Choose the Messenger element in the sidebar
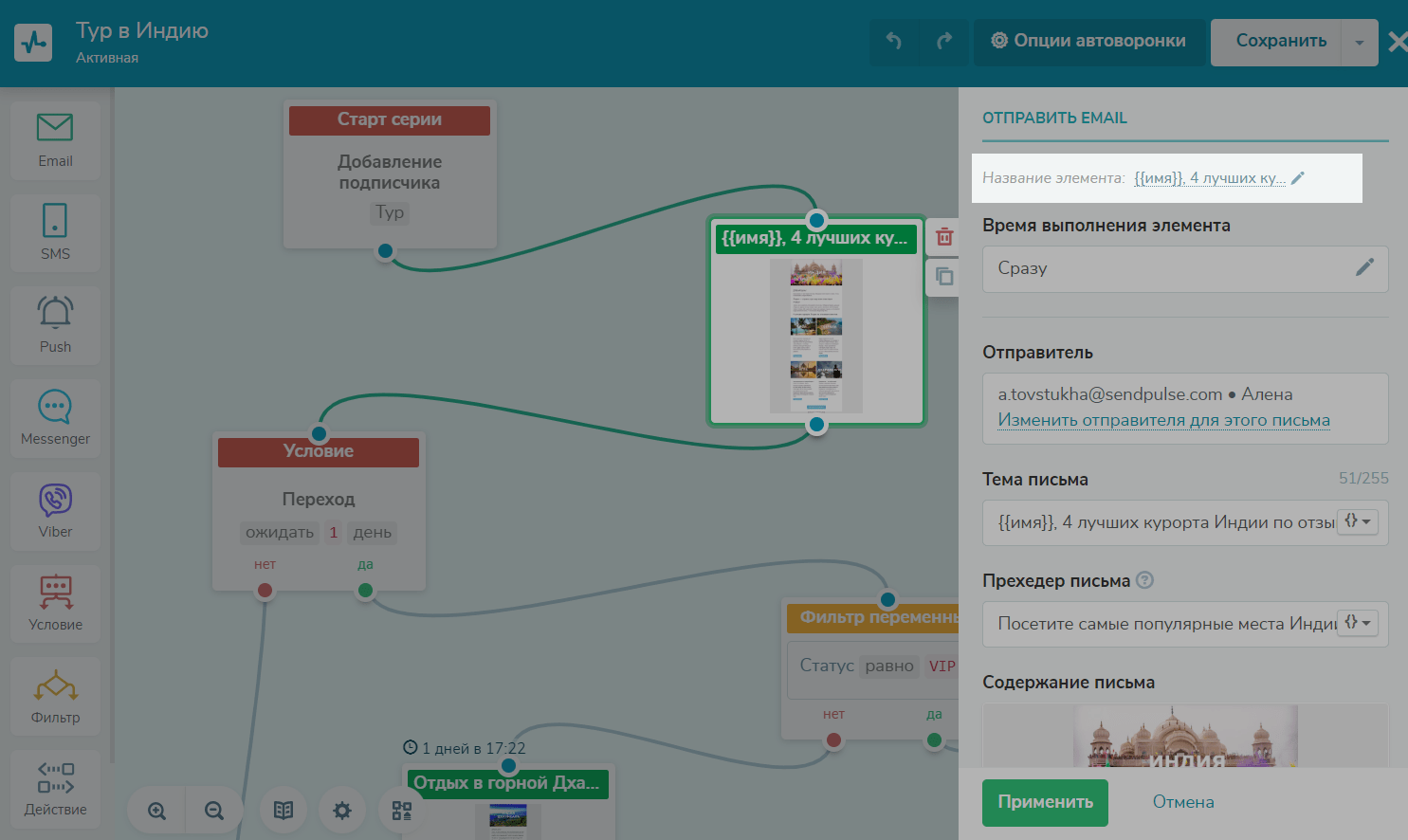1408x840 pixels. 55,418
